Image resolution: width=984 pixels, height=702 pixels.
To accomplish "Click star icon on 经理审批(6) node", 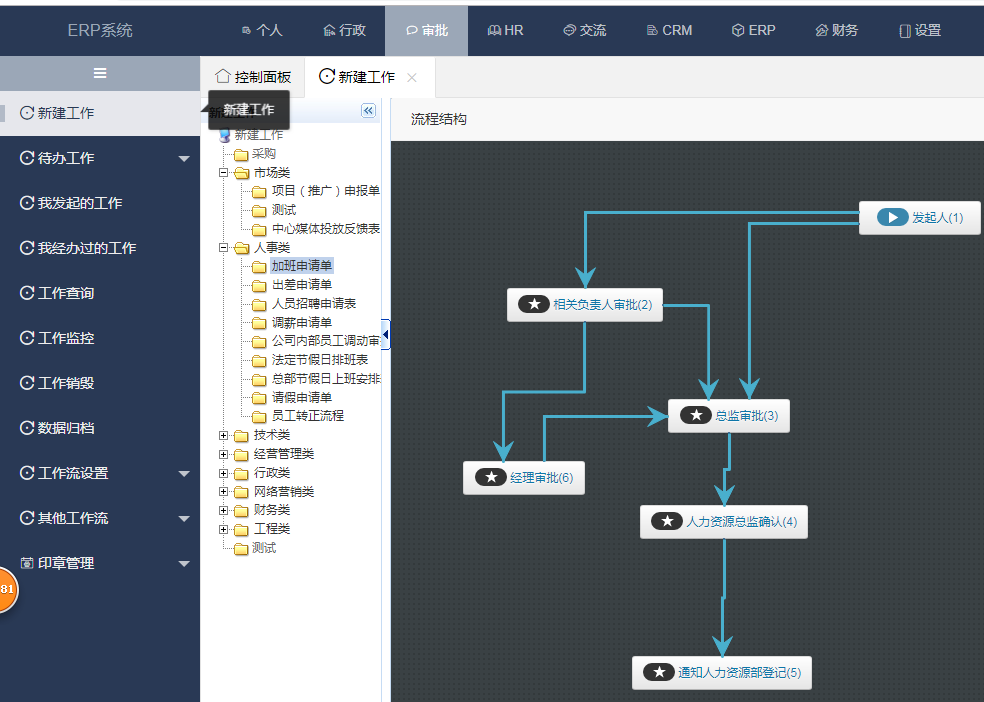I will [490, 478].
